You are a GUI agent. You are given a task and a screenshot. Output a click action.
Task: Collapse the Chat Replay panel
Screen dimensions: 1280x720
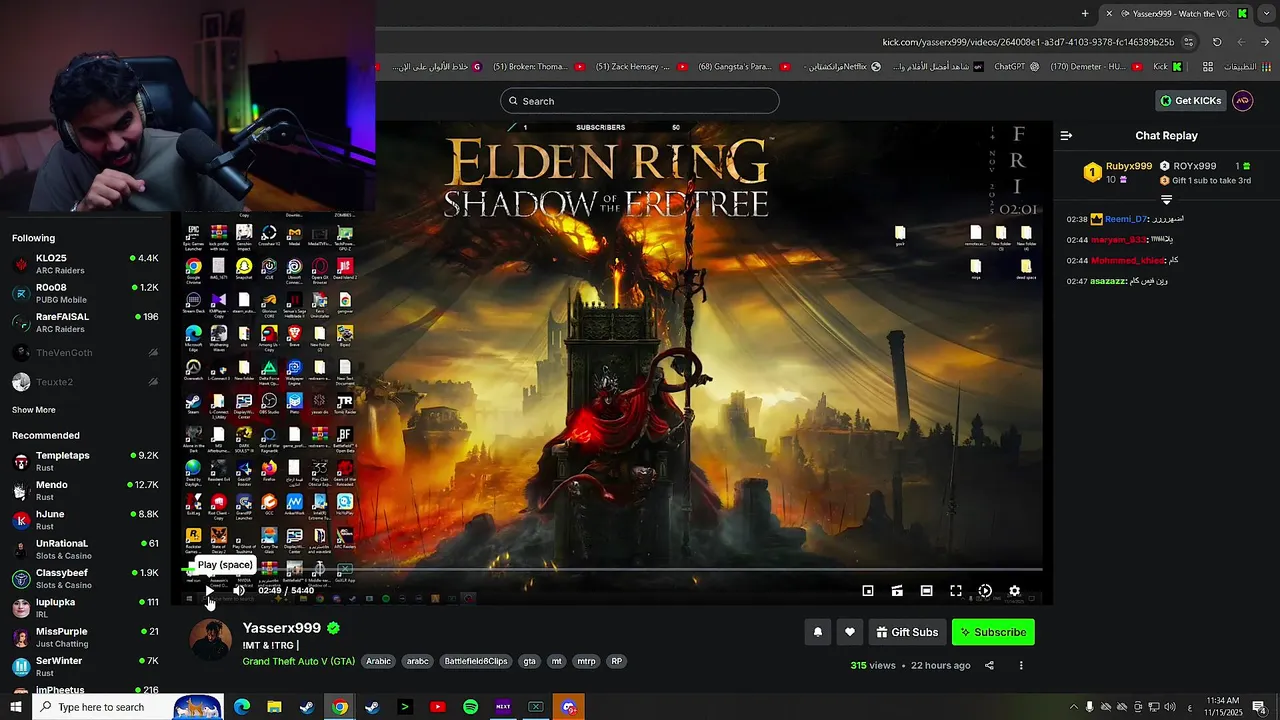coord(1066,135)
